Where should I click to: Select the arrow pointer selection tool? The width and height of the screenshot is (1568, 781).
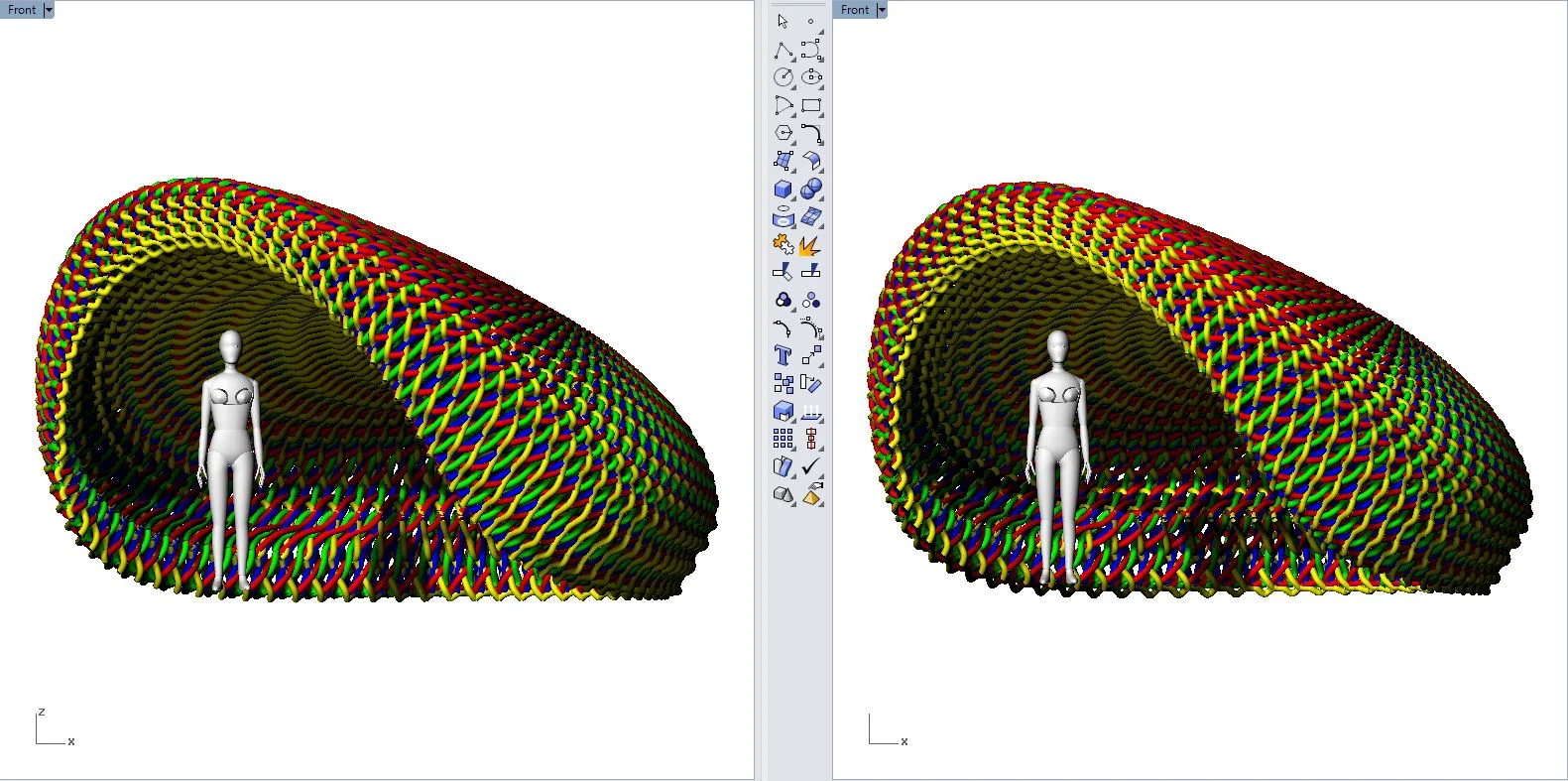pyautogui.click(x=783, y=21)
